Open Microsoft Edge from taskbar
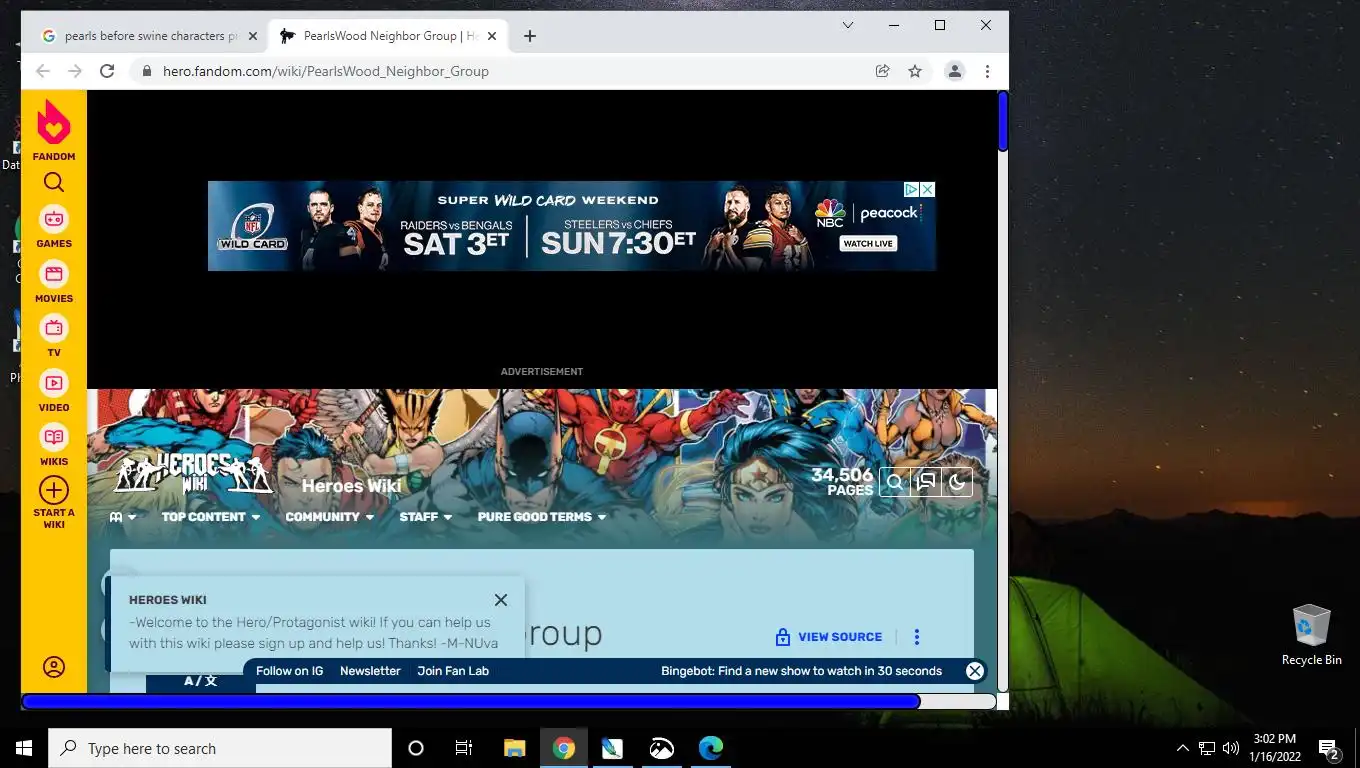Viewport: 1360px width, 768px height. pyautogui.click(x=711, y=748)
